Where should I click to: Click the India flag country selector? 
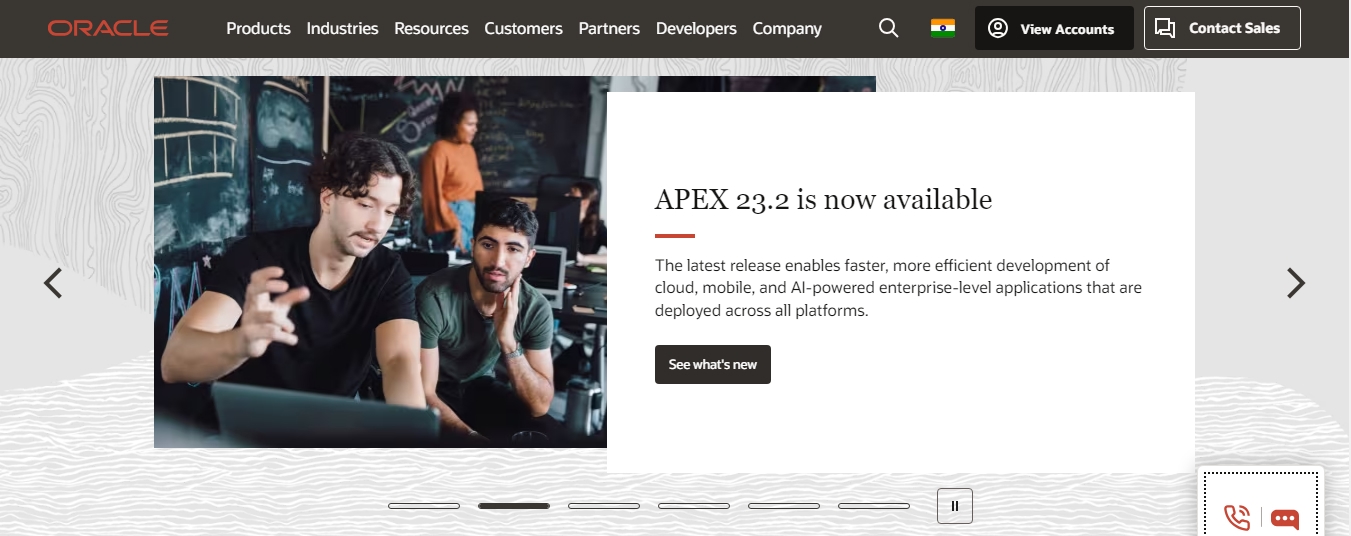[942, 28]
